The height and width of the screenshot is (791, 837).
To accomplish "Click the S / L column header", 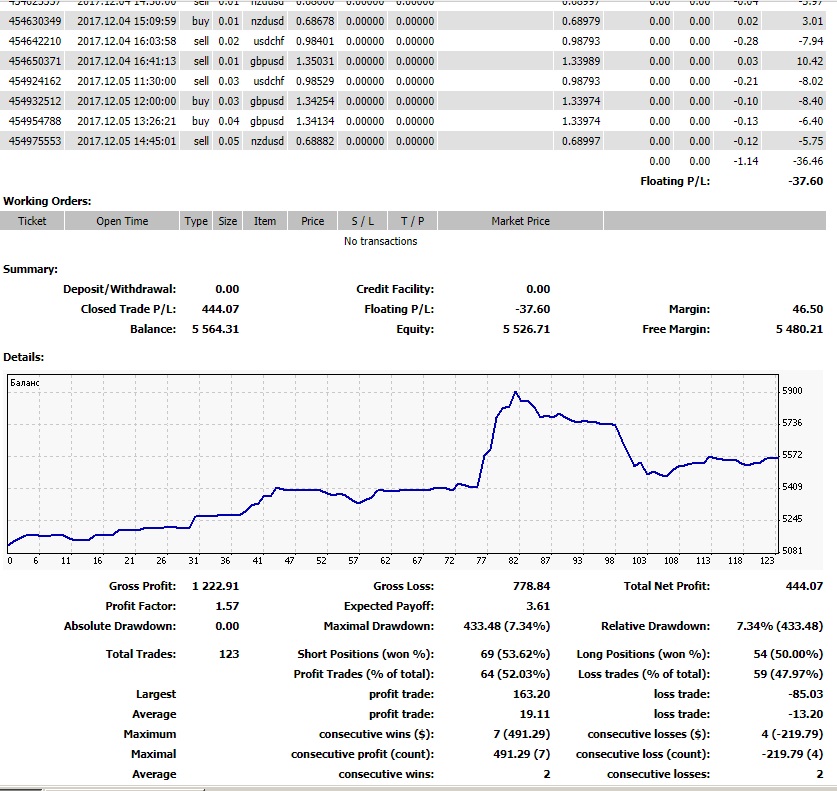I will click(362, 221).
